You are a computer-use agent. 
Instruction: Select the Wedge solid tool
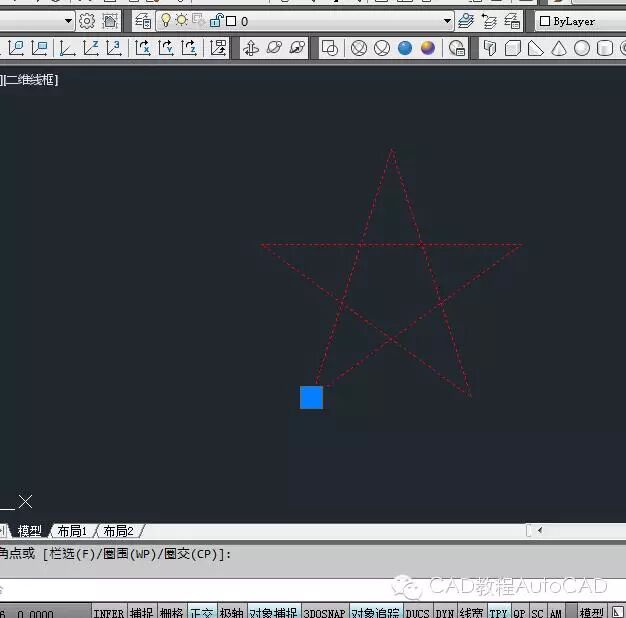pos(535,48)
